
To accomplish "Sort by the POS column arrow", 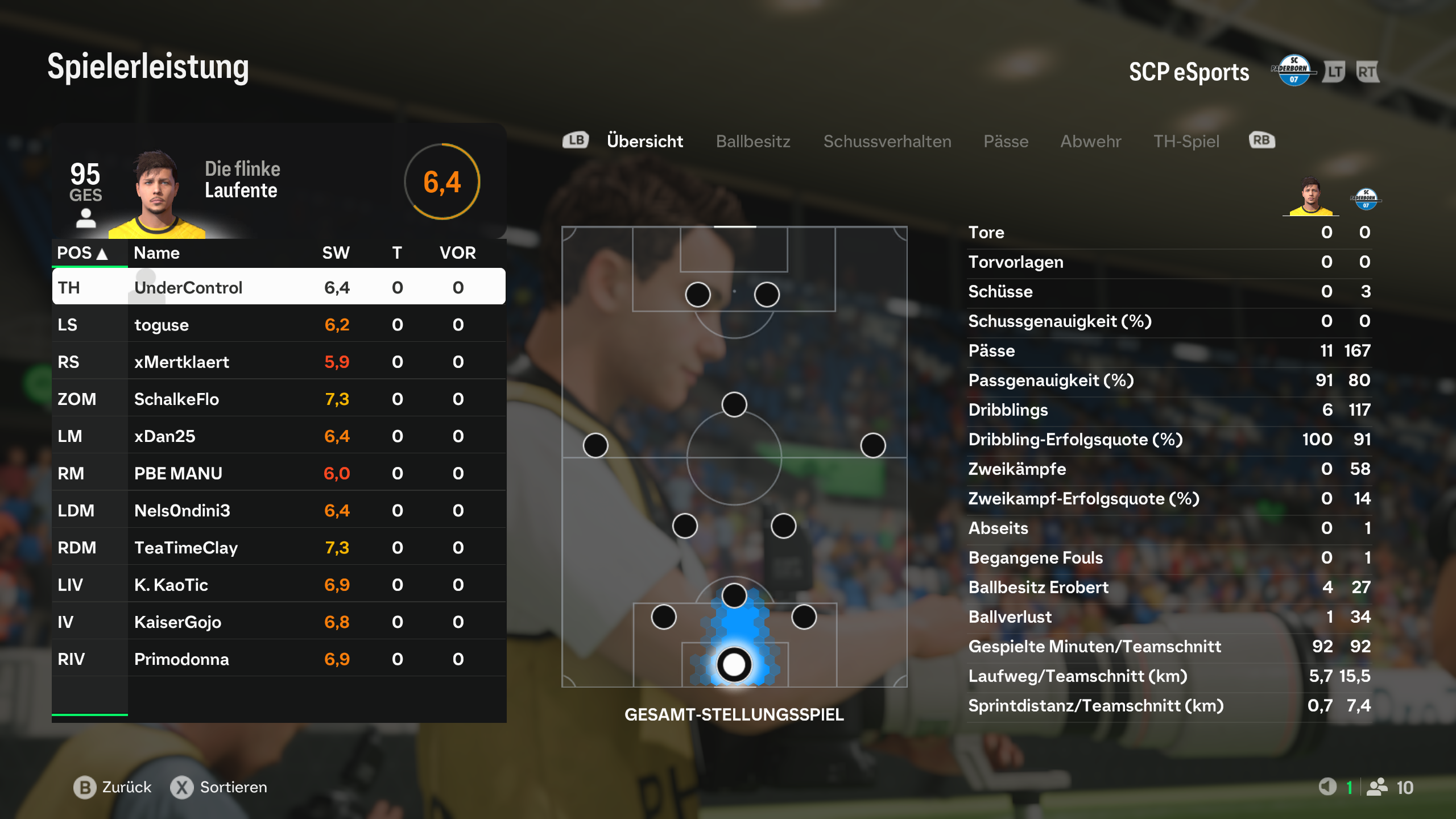I will coord(102,254).
